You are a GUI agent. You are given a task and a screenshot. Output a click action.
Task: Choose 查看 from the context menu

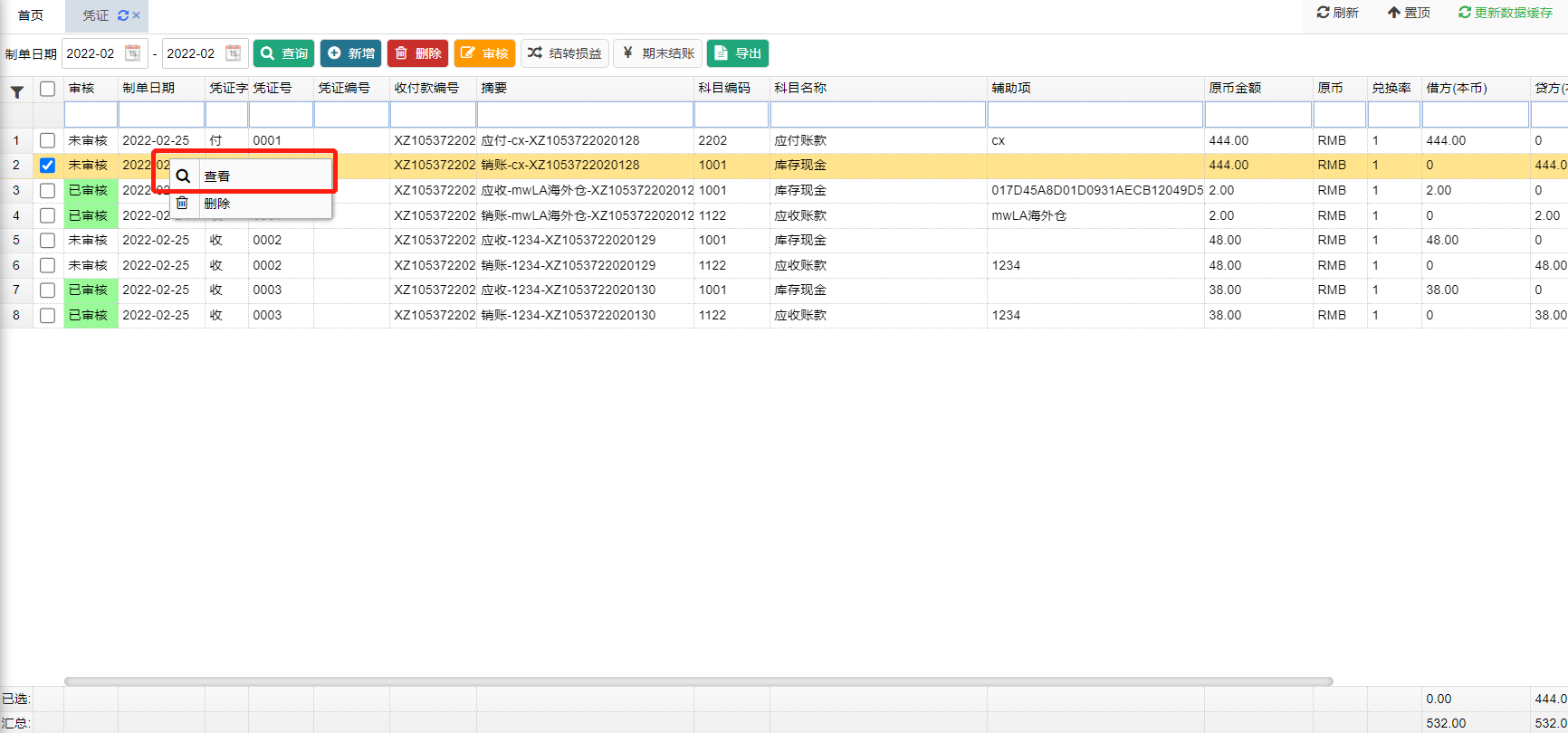coord(217,176)
